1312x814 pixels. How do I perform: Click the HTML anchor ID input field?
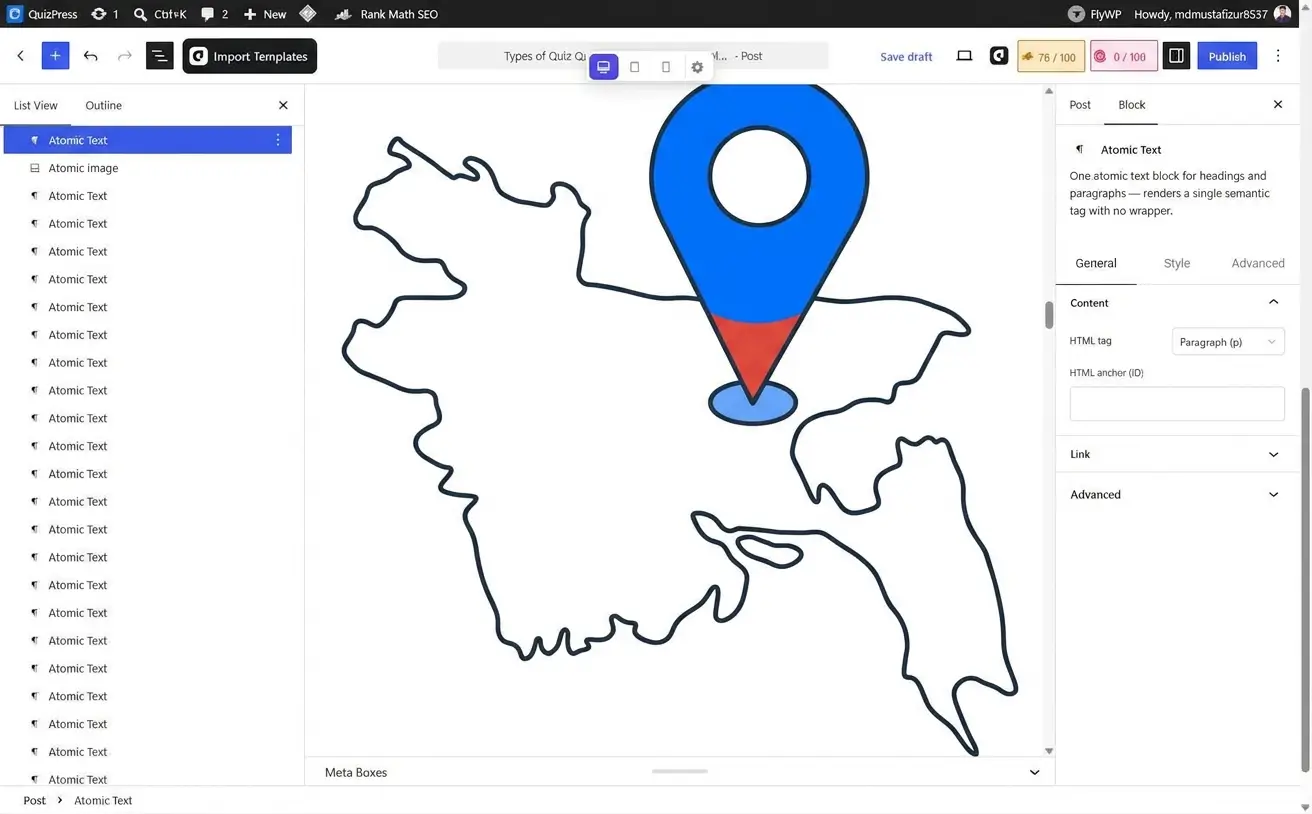(1177, 404)
